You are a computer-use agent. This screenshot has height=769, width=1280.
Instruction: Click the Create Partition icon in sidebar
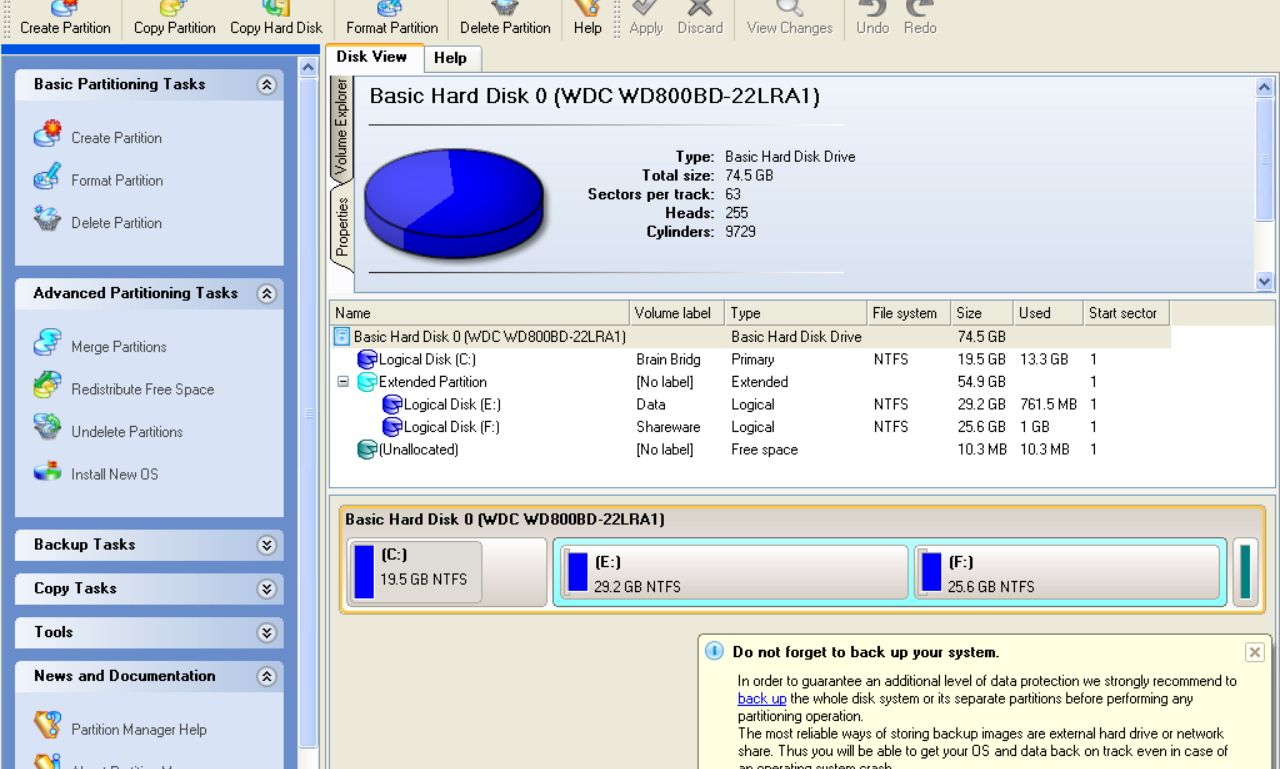(x=47, y=135)
